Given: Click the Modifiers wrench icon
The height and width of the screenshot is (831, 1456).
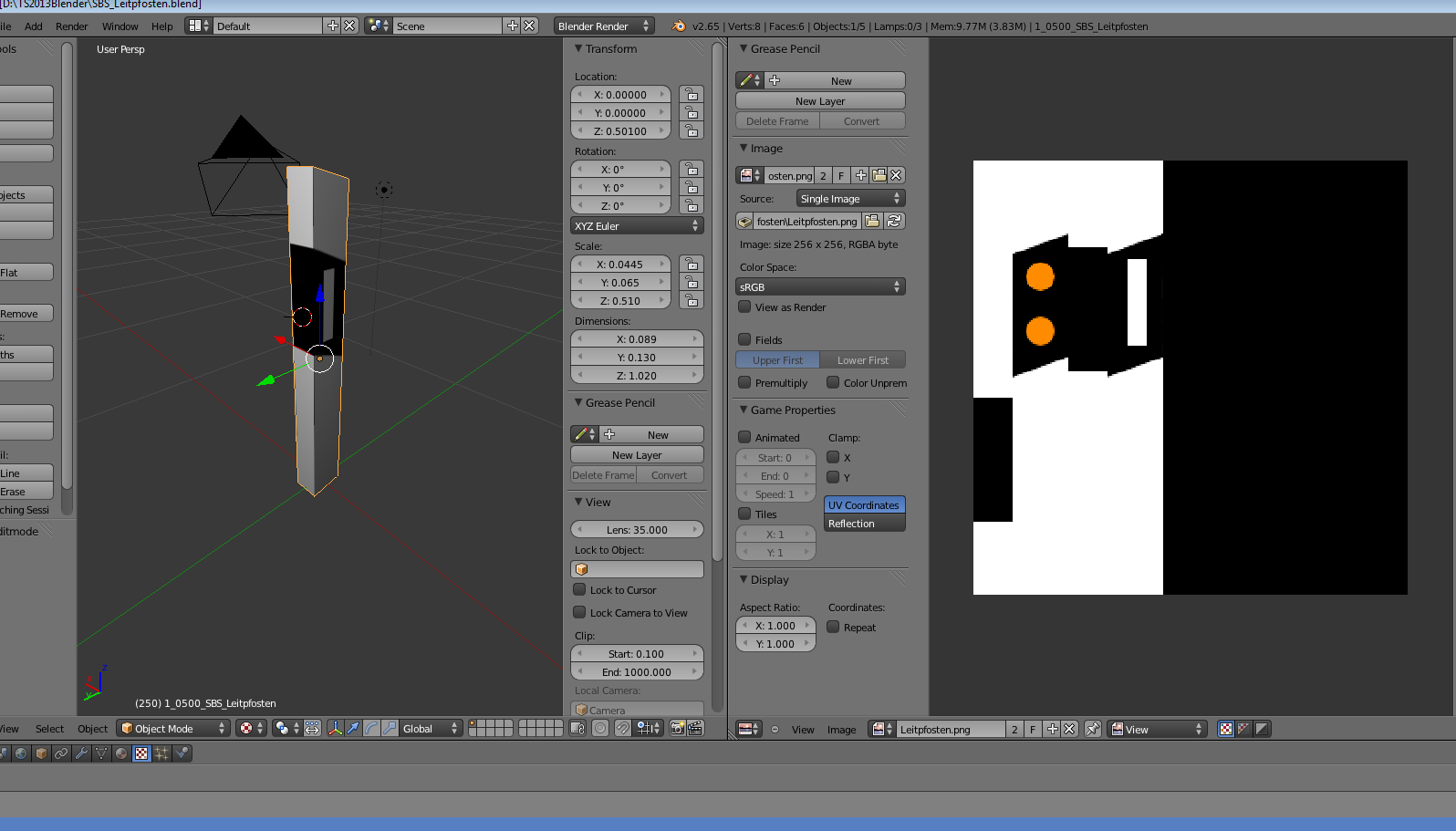Looking at the screenshot, I should (x=81, y=753).
